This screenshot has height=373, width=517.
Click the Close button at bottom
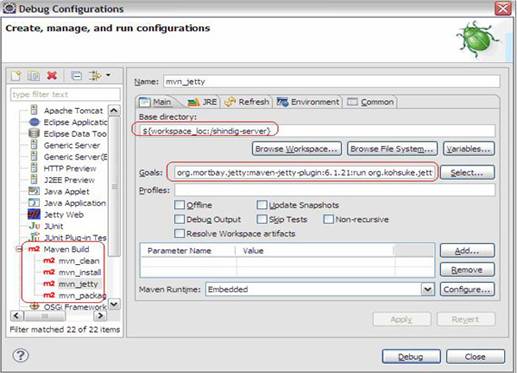coord(475,357)
